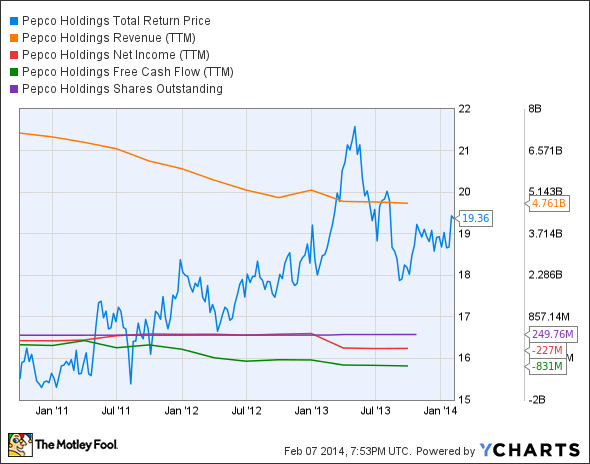Click the Jan '14 x-axis label

coord(440,411)
